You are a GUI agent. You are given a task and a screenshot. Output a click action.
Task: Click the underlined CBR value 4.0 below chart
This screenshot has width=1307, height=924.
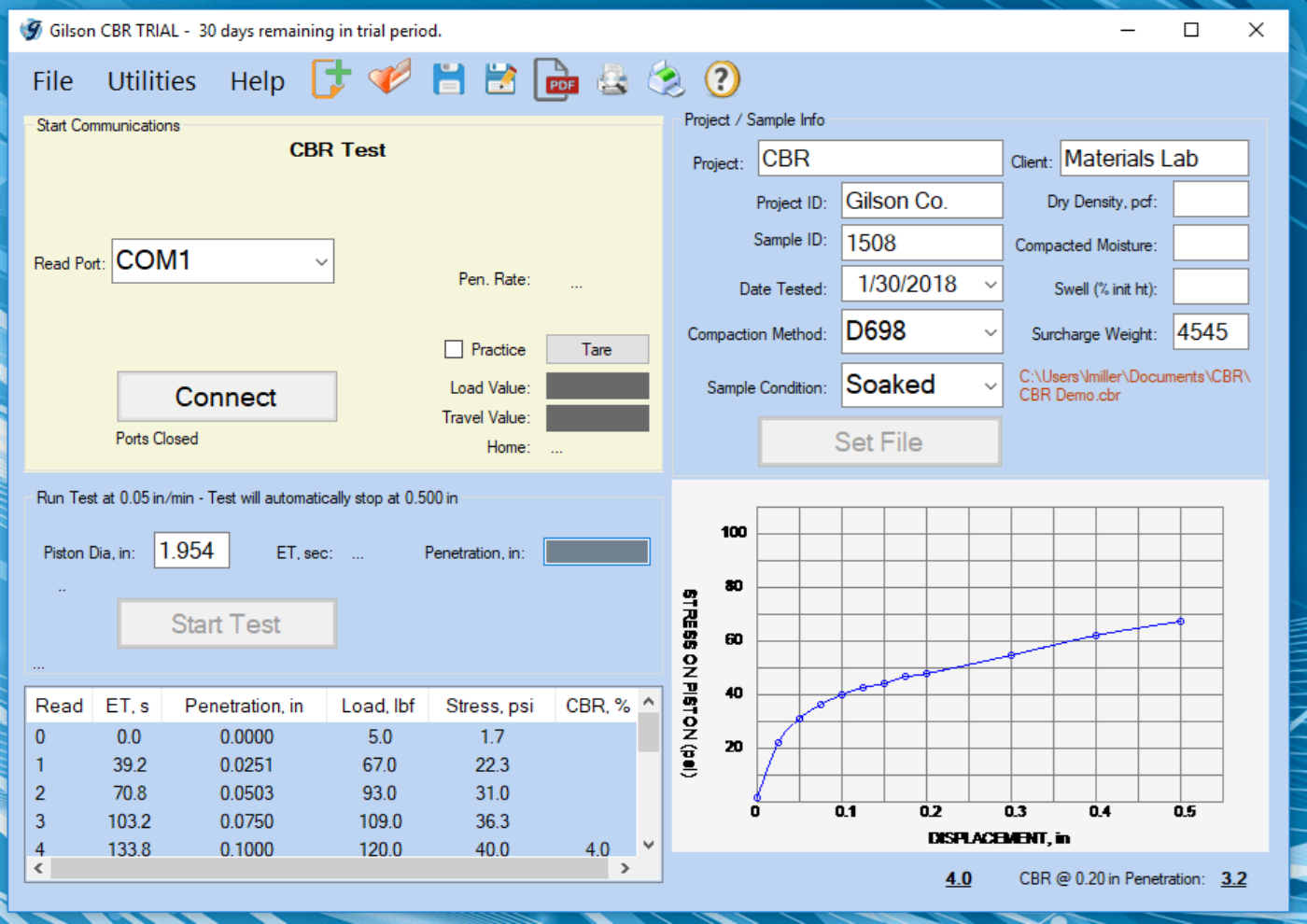959,878
